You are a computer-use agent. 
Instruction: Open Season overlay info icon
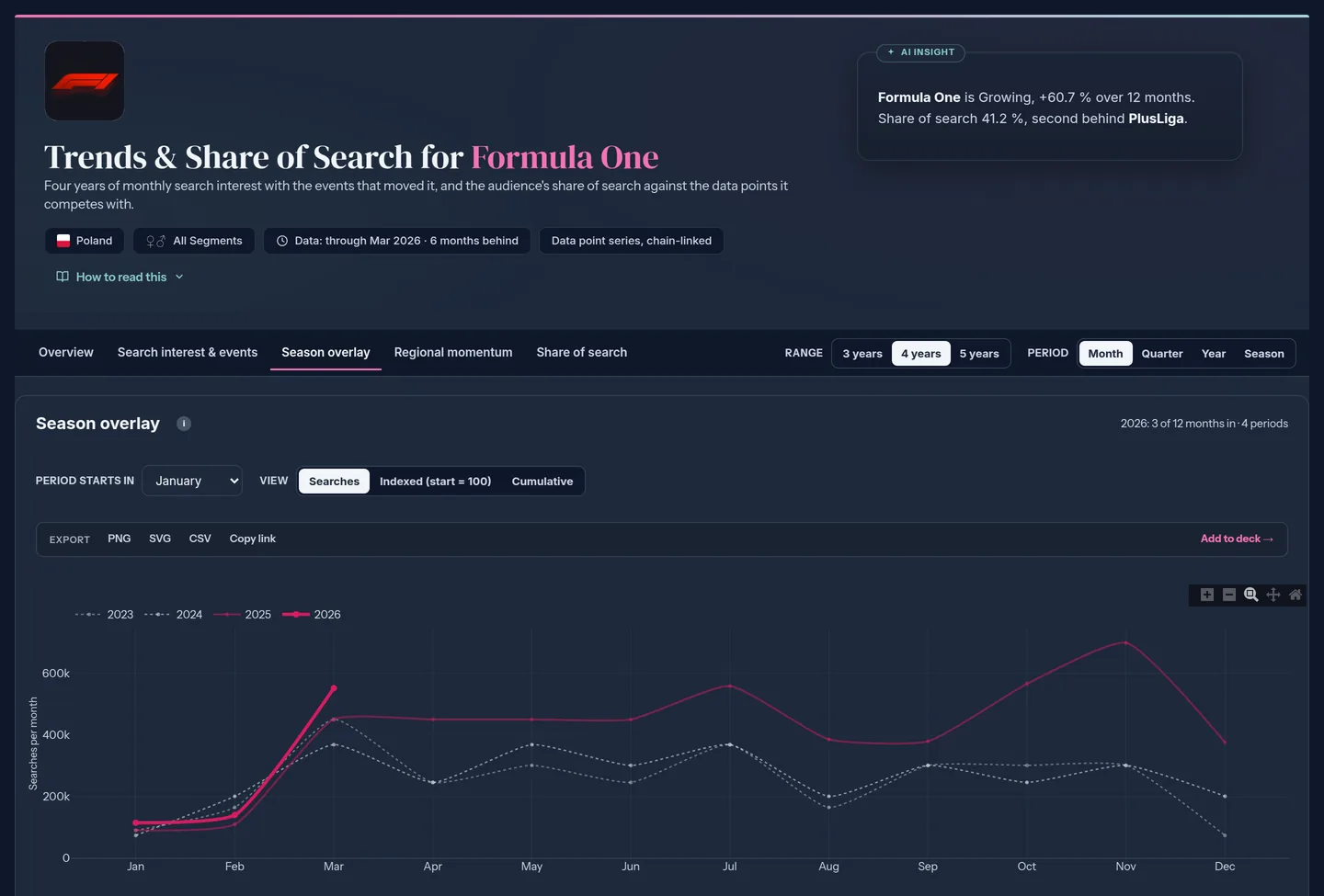[184, 424]
